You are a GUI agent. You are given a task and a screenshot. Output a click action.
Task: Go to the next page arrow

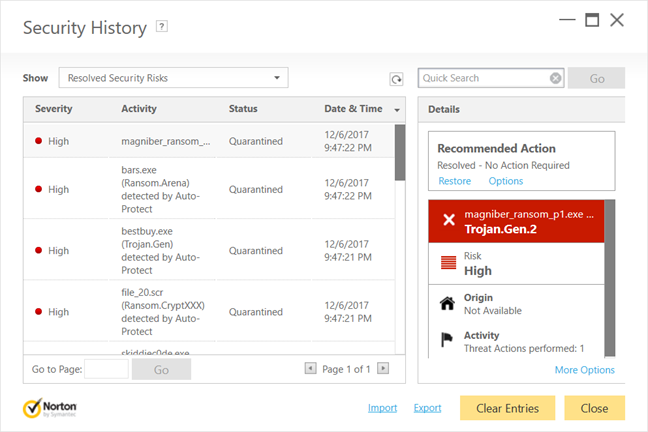point(383,368)
